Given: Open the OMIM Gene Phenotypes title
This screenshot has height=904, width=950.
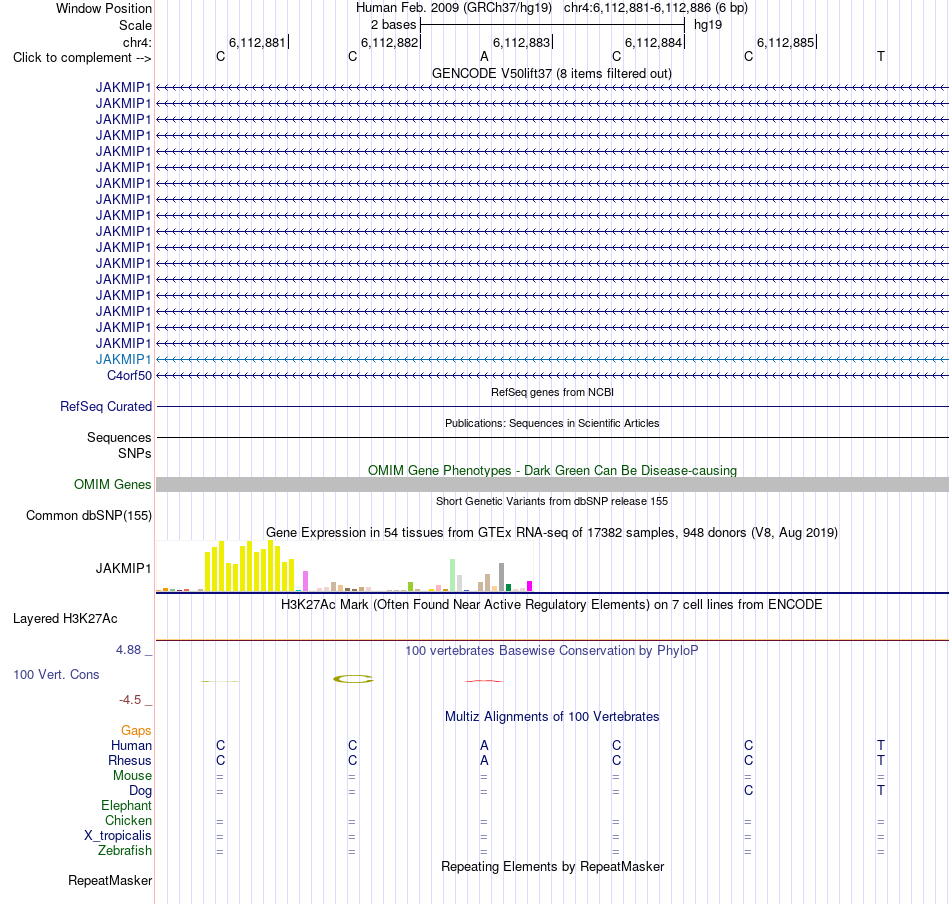Looking at the screenshot, I should pyautogui.click(x=552, y=470).
